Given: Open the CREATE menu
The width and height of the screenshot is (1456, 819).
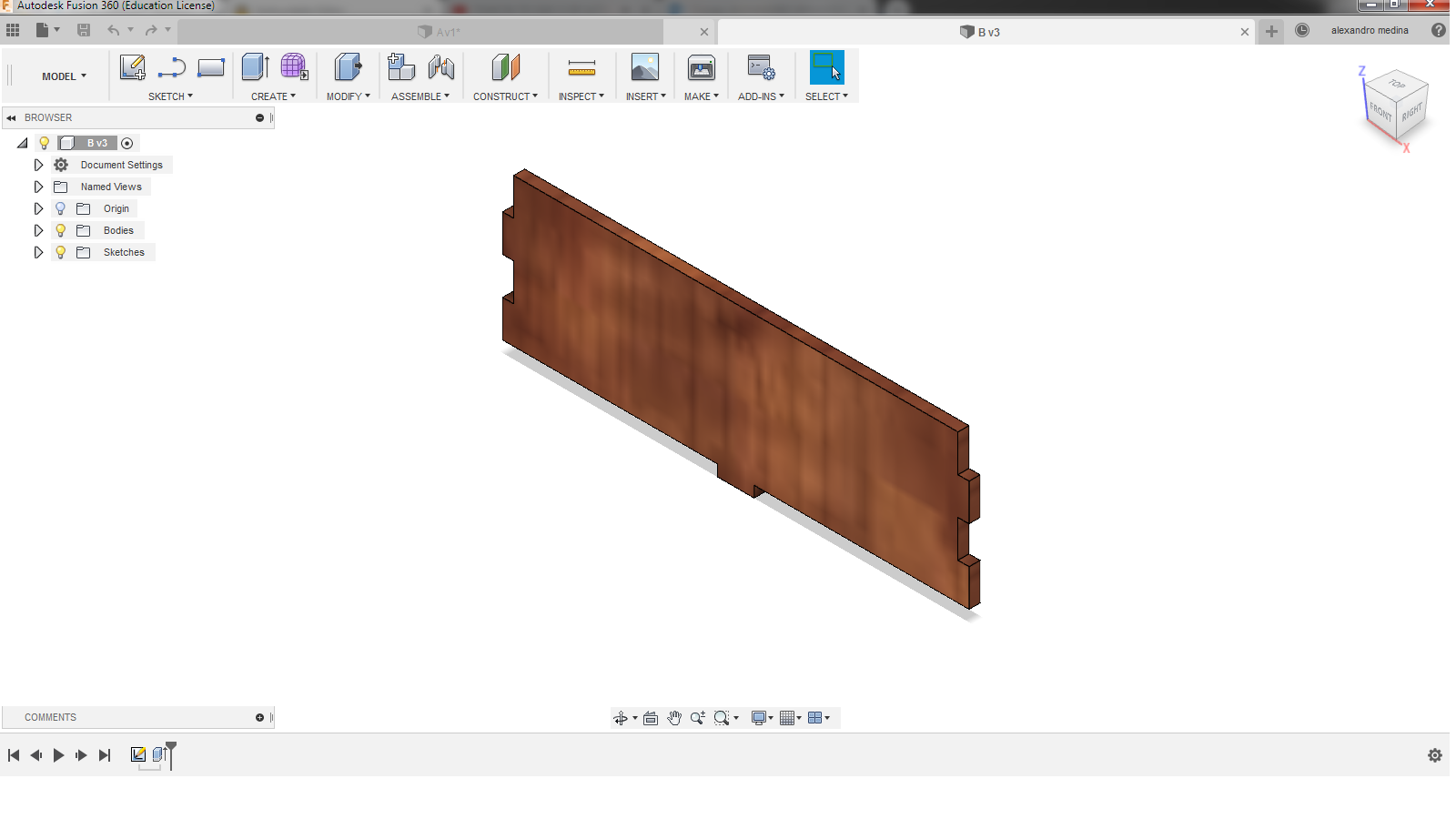Looking at the screenshot, I should click(273, 96).
